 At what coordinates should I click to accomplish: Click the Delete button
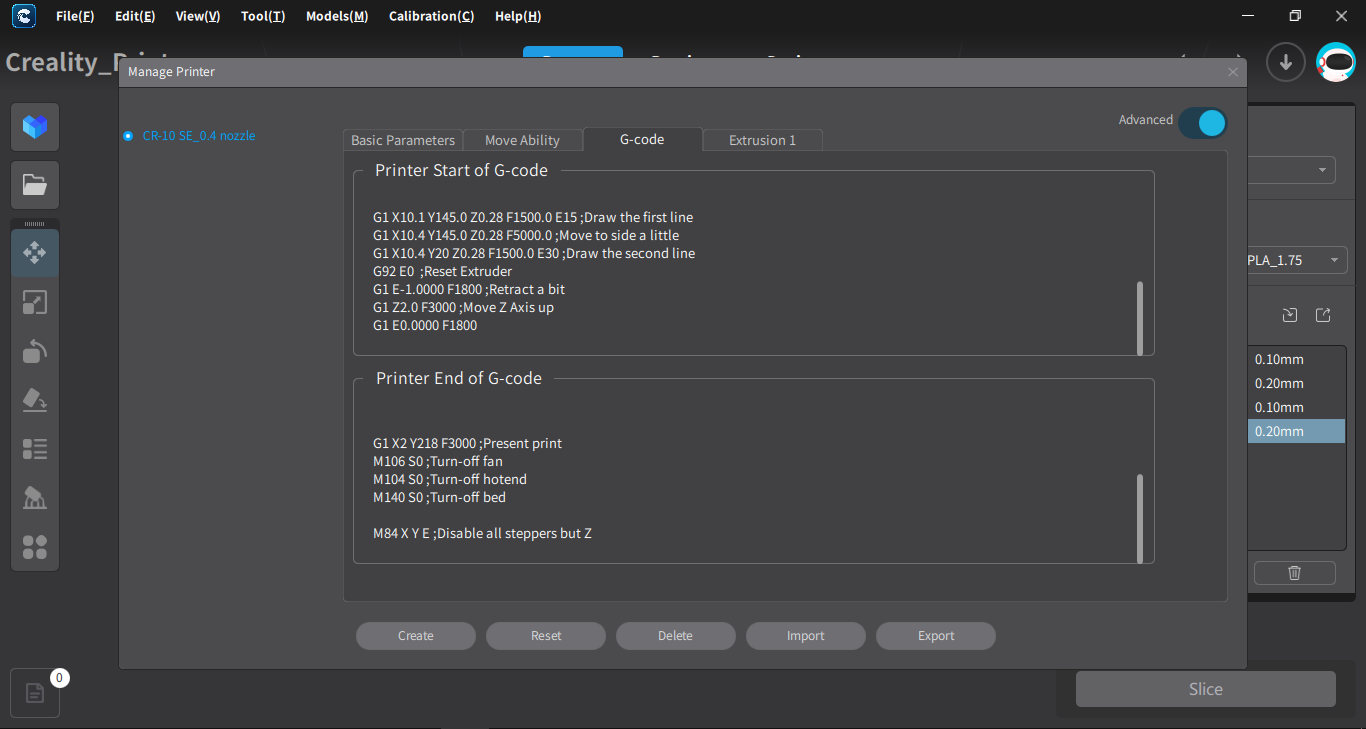click(676, 636)
